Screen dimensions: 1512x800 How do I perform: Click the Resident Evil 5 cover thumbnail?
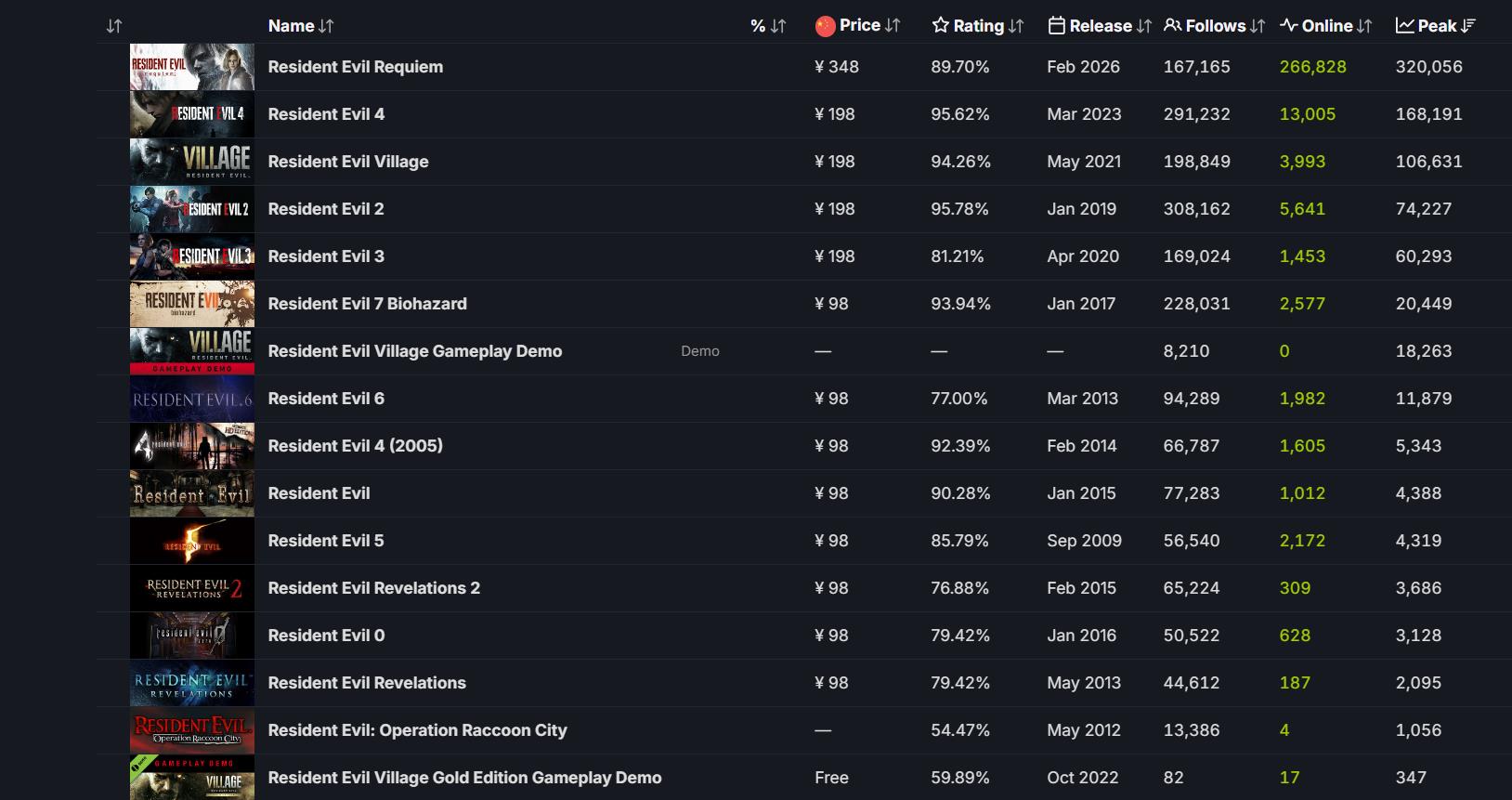click(x=192, y=541)
